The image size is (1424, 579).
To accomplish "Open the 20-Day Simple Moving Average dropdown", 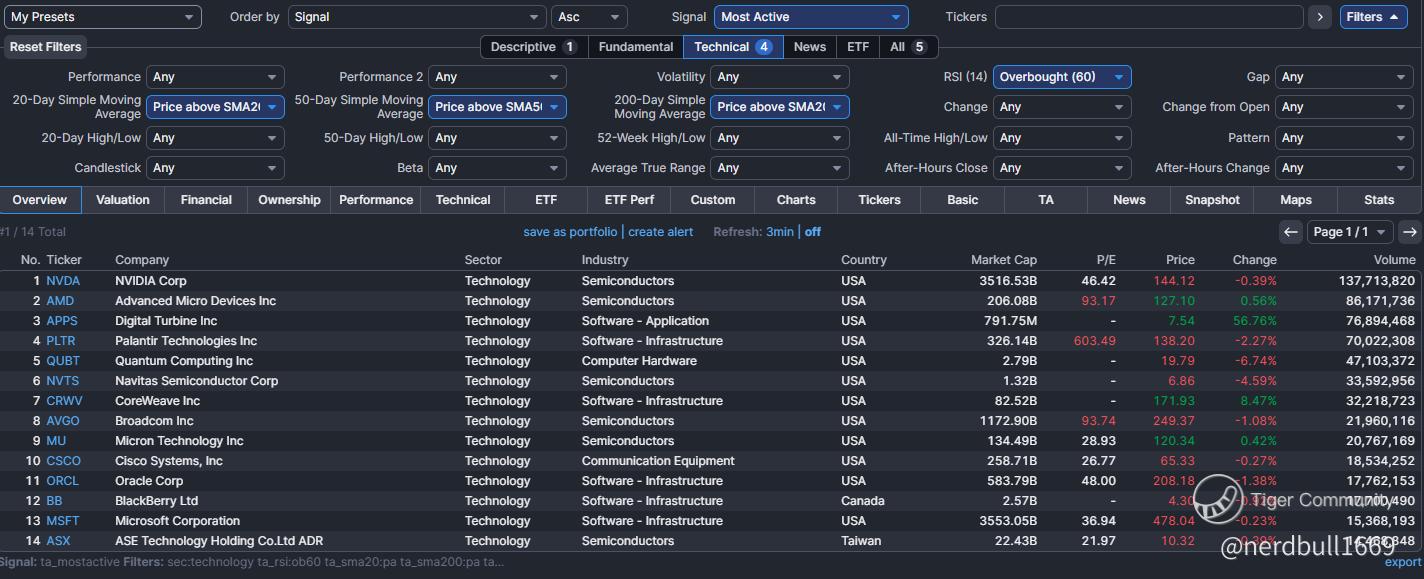I will (215, 107).
